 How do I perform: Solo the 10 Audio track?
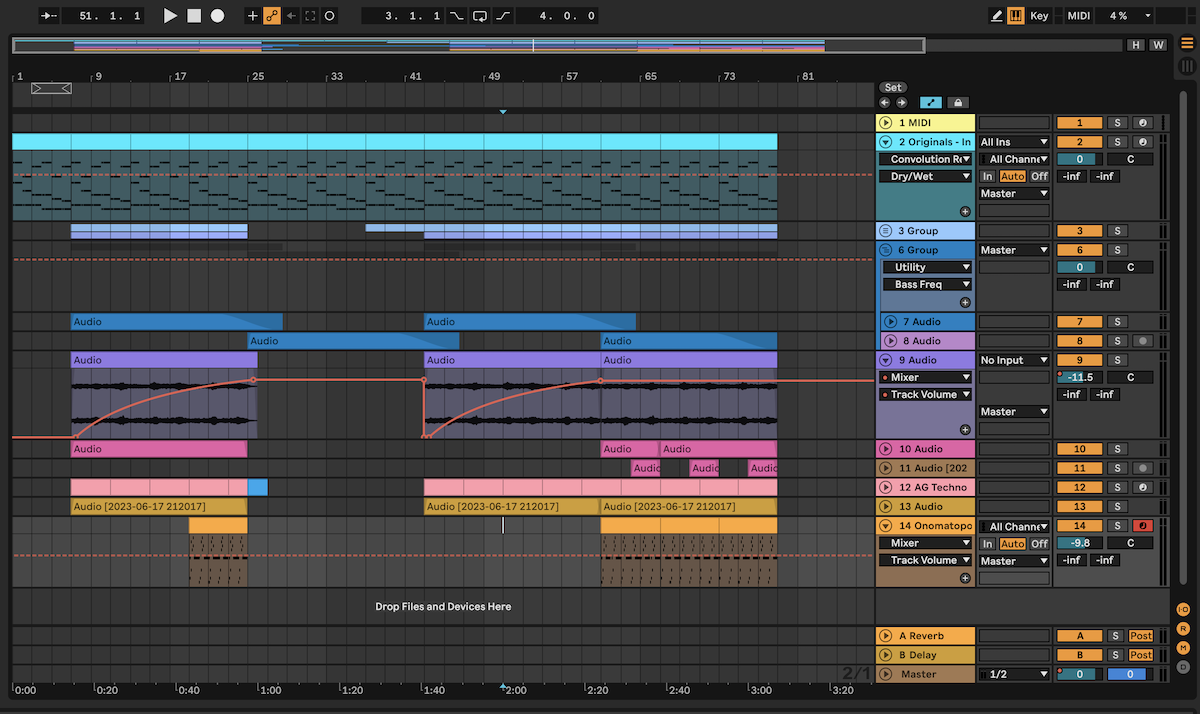1117,449
